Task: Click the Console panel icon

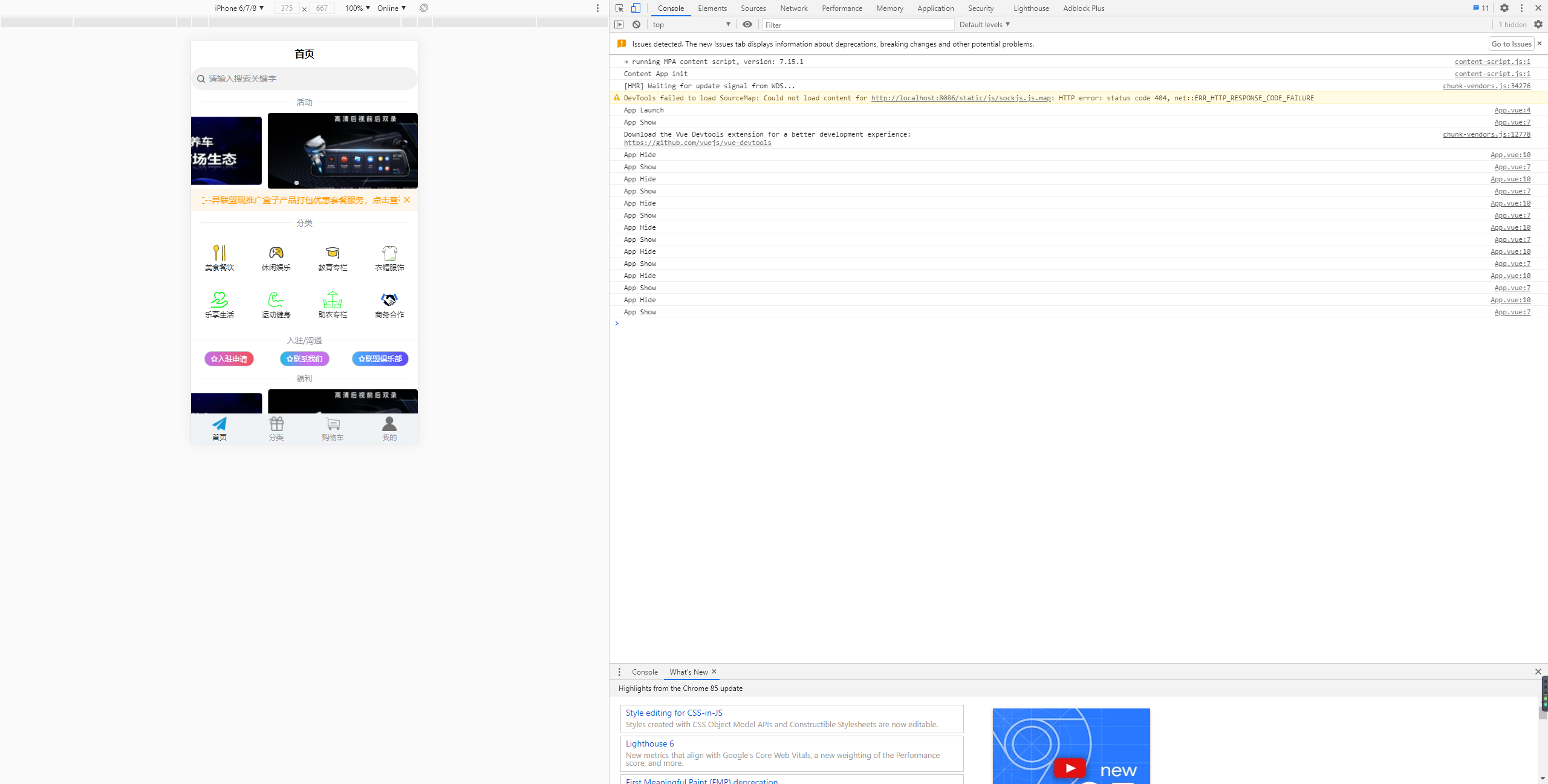Action: point(671,8)
